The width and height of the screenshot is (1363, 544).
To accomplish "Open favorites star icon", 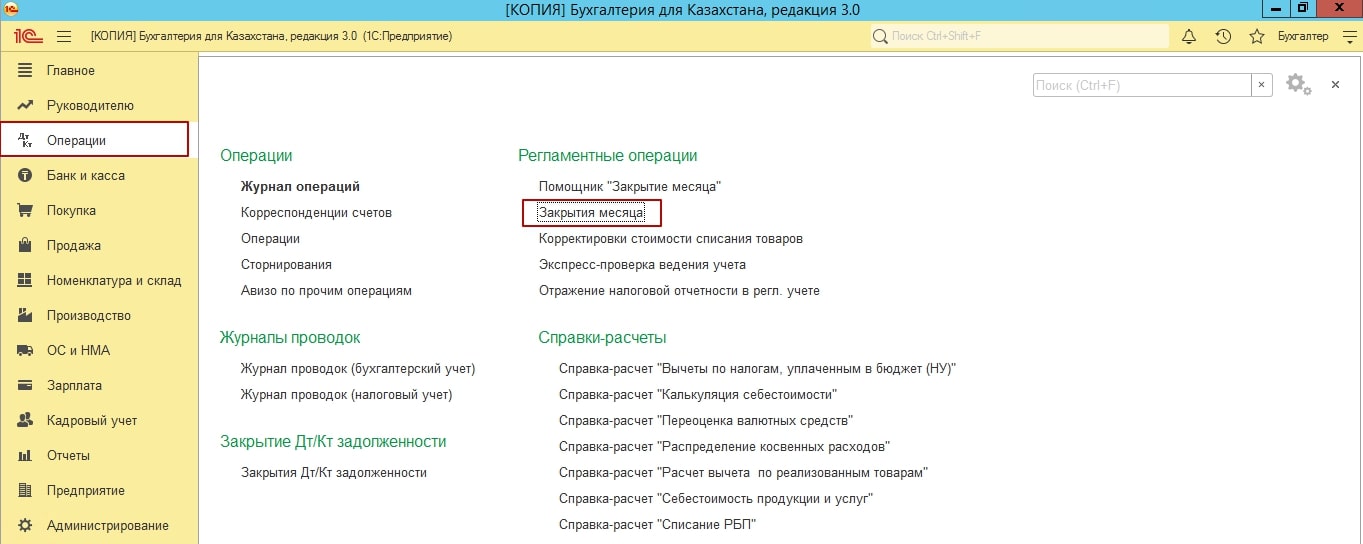I will coord(1257,36).
